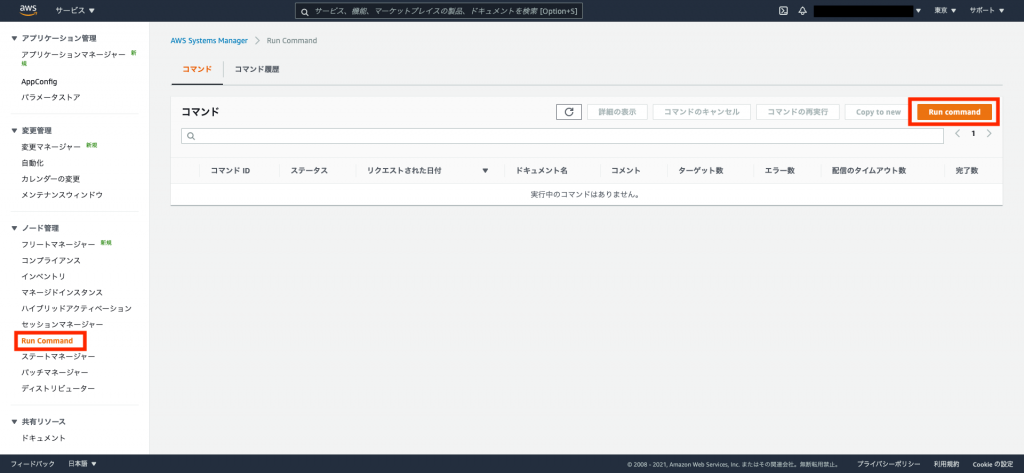Open アプリケーションマネージャー in sidebar
1024x473 pixels.
pyautogui.click(x=73, y=54)
